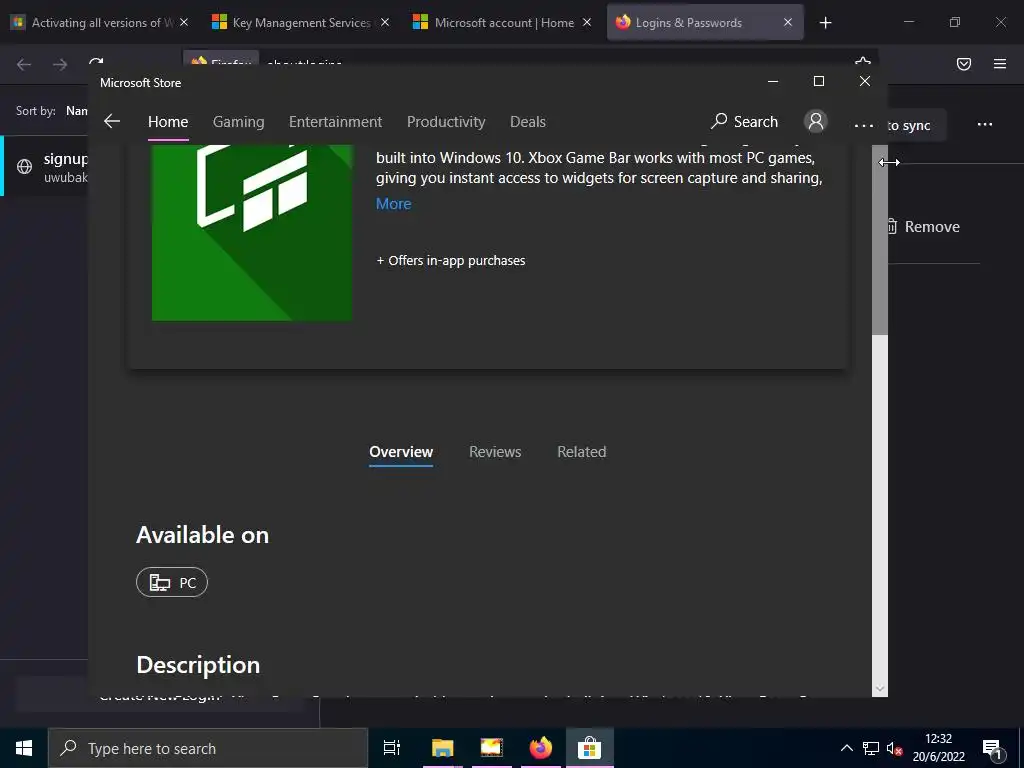This screenshot has width=1024, height=768.
Task: Open the Action Center notifications
Action: tap(993, 748)
